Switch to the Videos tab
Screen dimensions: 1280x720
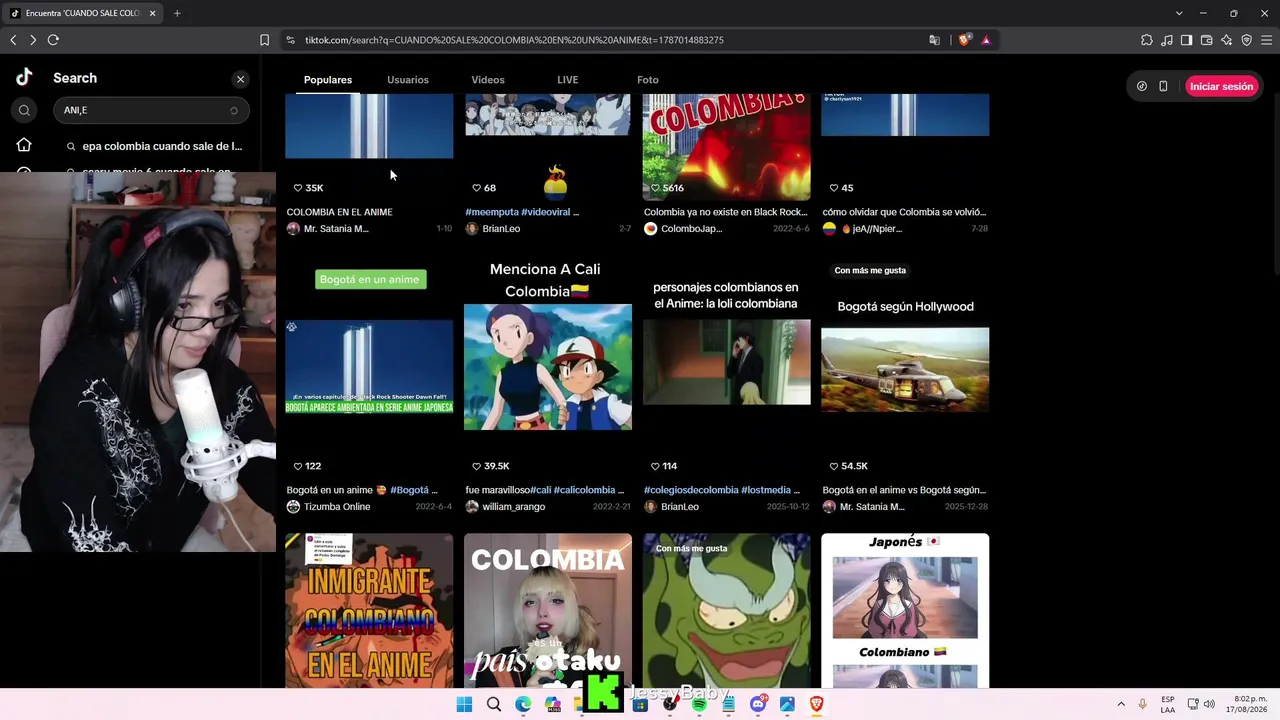[x=488, y=80]
